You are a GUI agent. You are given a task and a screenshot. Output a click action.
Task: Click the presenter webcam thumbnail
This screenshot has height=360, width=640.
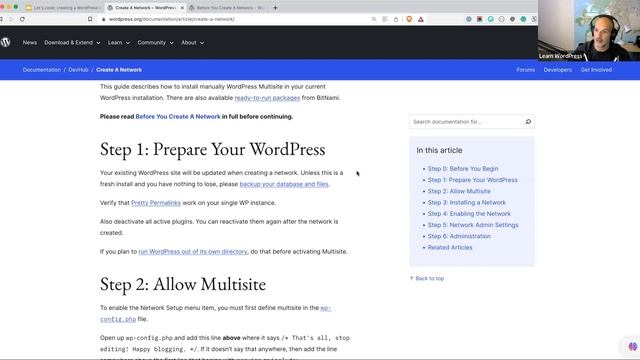point(589,31)
